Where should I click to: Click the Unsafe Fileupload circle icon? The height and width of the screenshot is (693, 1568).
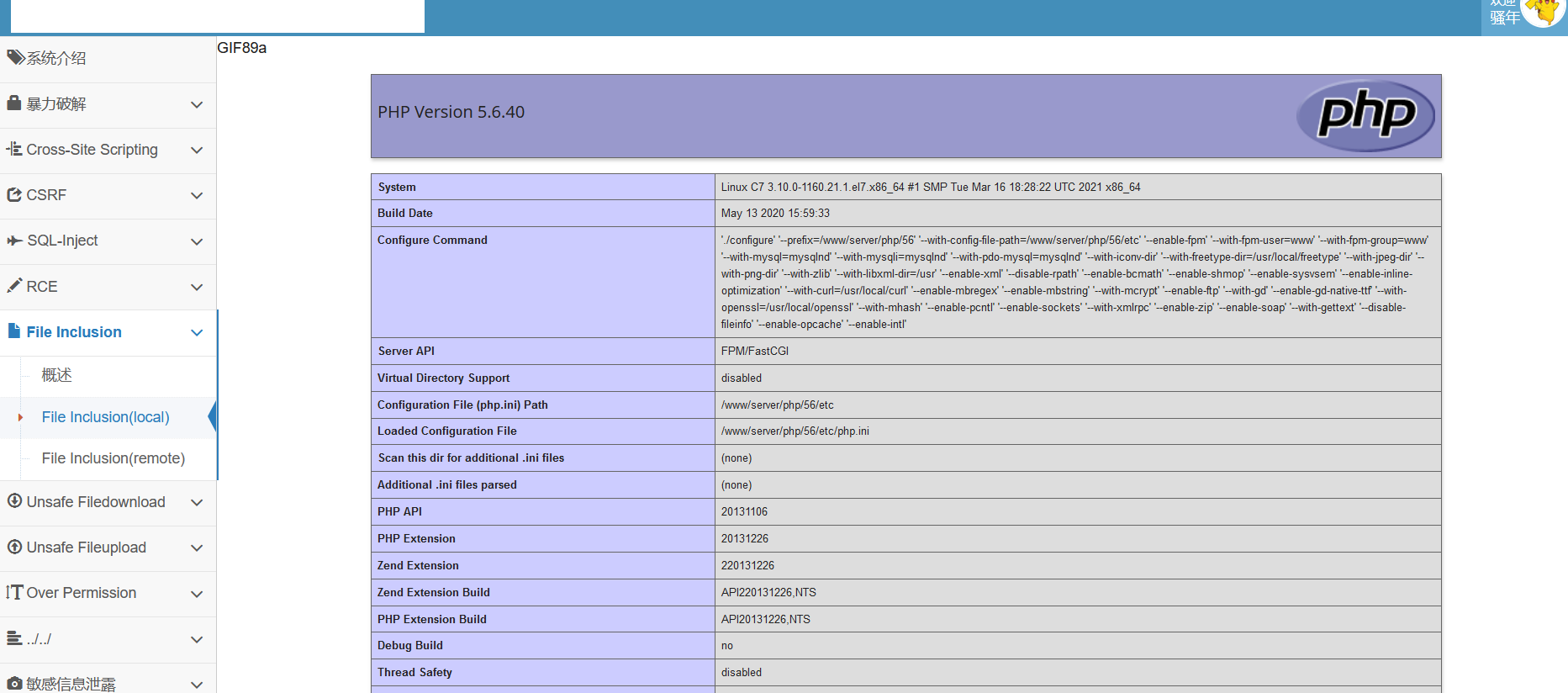click(14, 547)
